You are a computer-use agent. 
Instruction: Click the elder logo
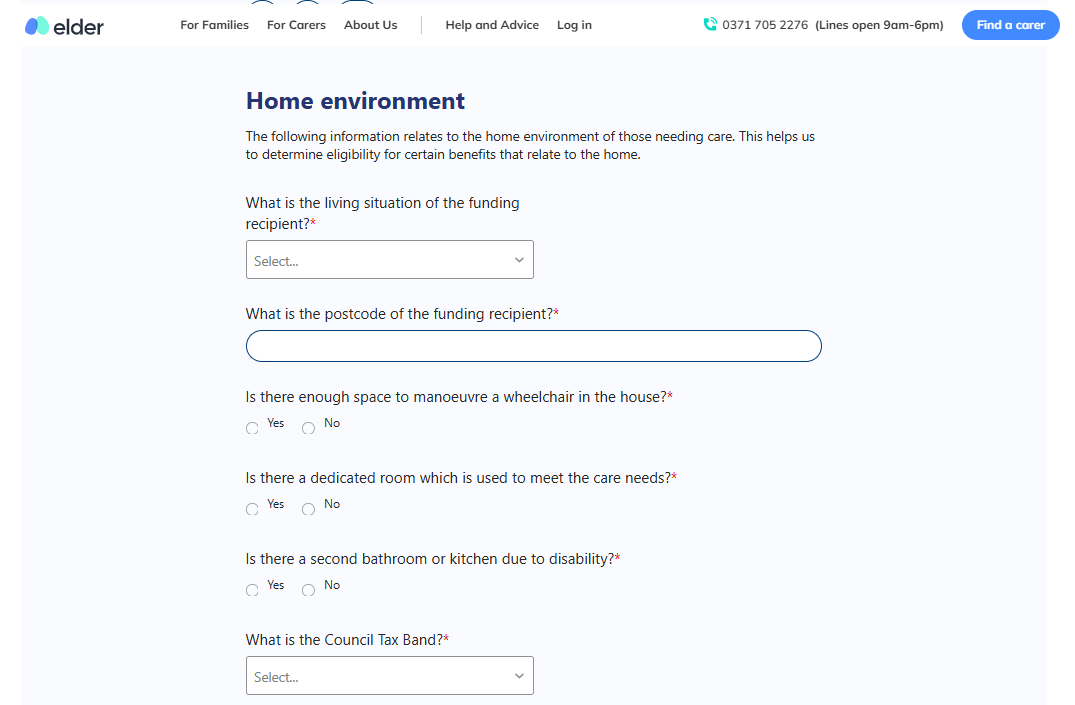[x=65, y=26]
